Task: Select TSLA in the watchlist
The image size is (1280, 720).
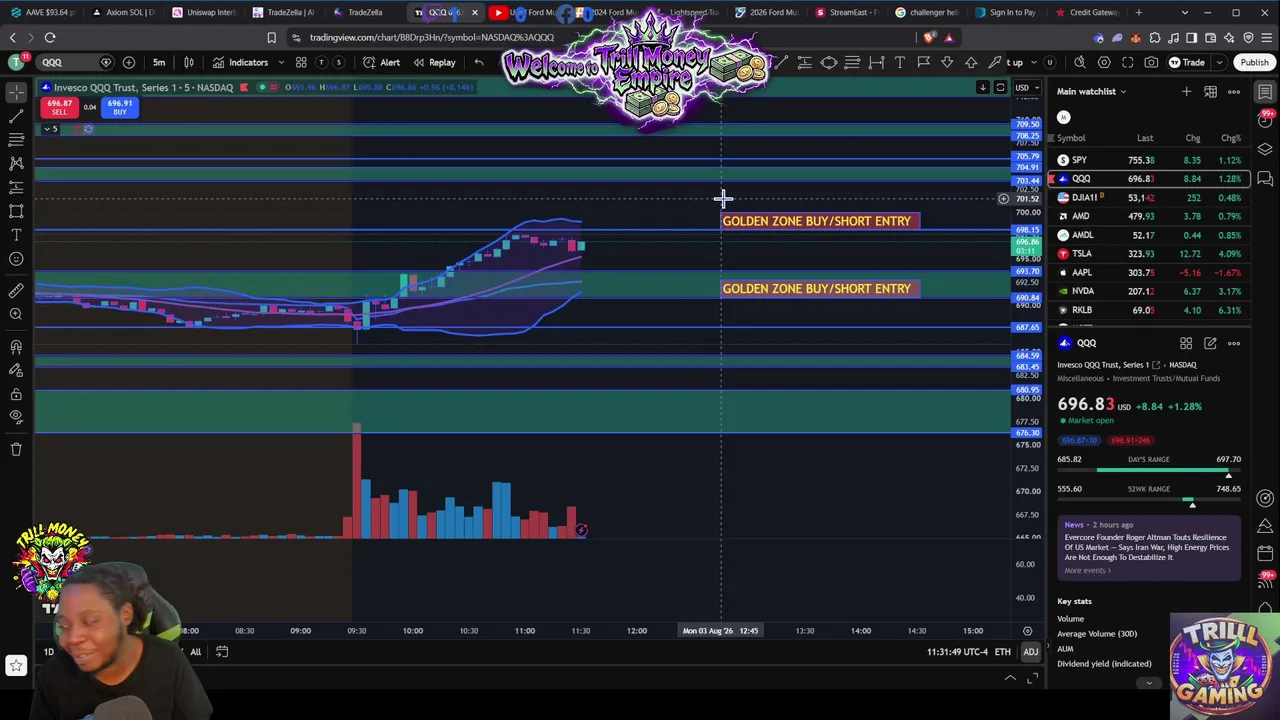Action: point(1148,254)
